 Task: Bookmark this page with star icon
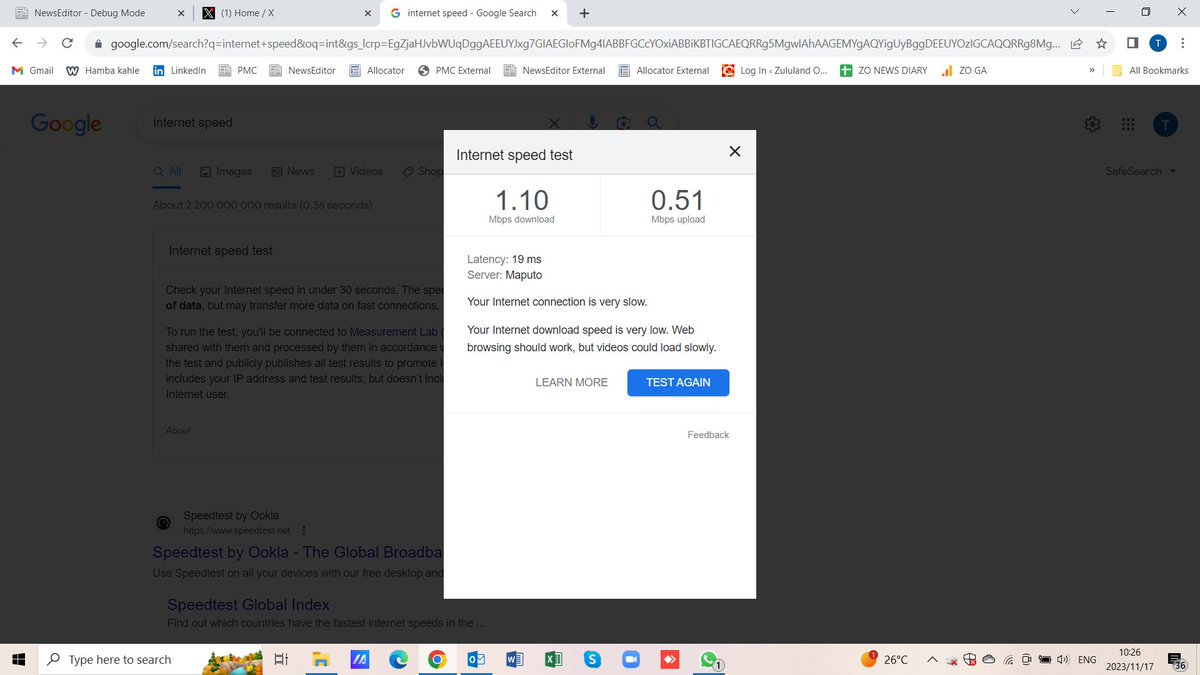click(x=1101, y=43)
